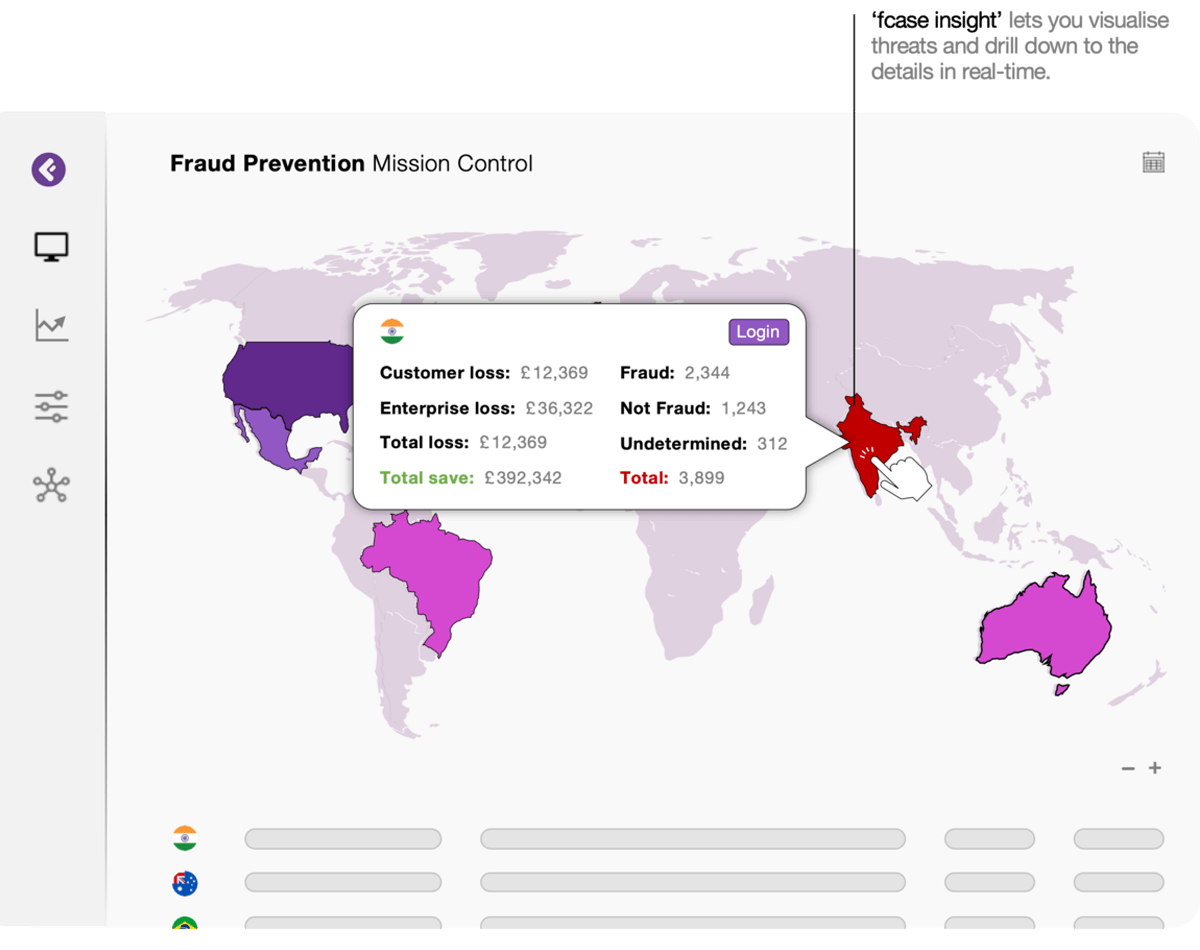Zoom in the map with plus
This screenshot has height=950, width=1200.
(x=1155, y=768)
